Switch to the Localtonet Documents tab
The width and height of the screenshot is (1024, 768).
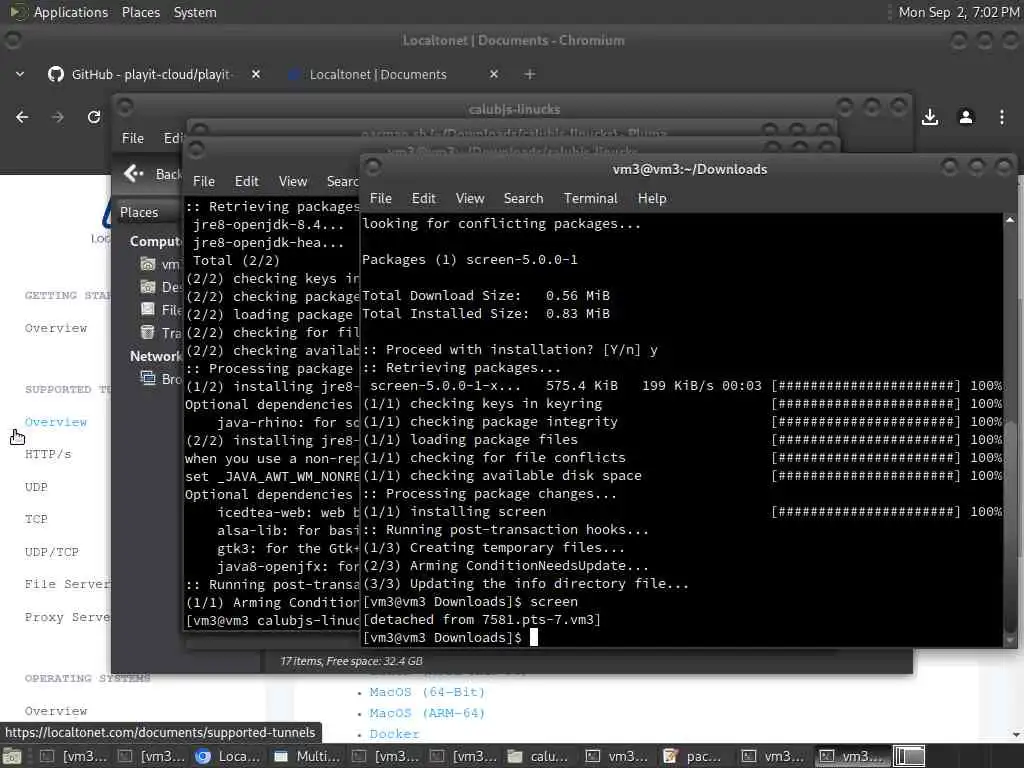point(377,74)
